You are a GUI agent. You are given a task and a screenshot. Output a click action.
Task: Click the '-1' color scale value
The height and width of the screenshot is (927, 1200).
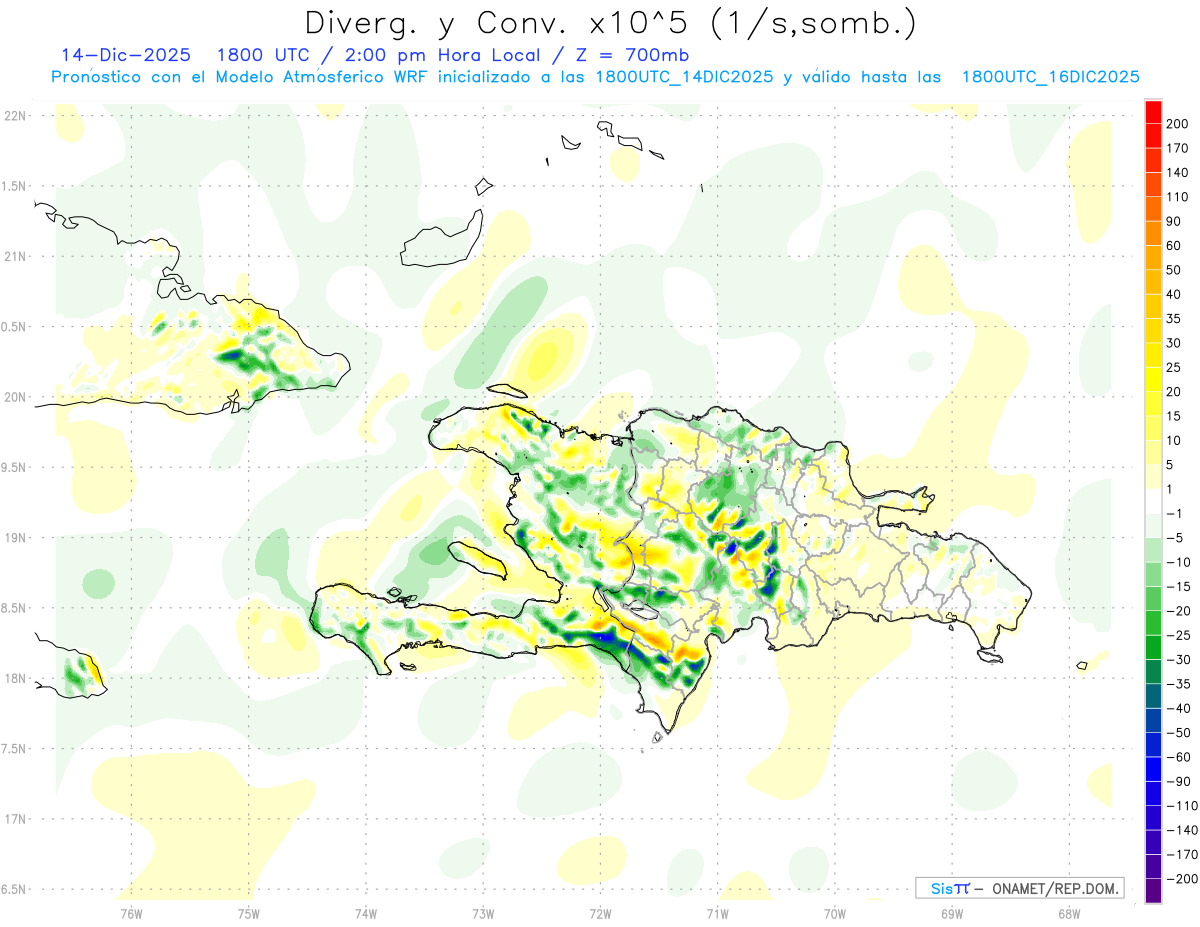[x=1176, y=513]
